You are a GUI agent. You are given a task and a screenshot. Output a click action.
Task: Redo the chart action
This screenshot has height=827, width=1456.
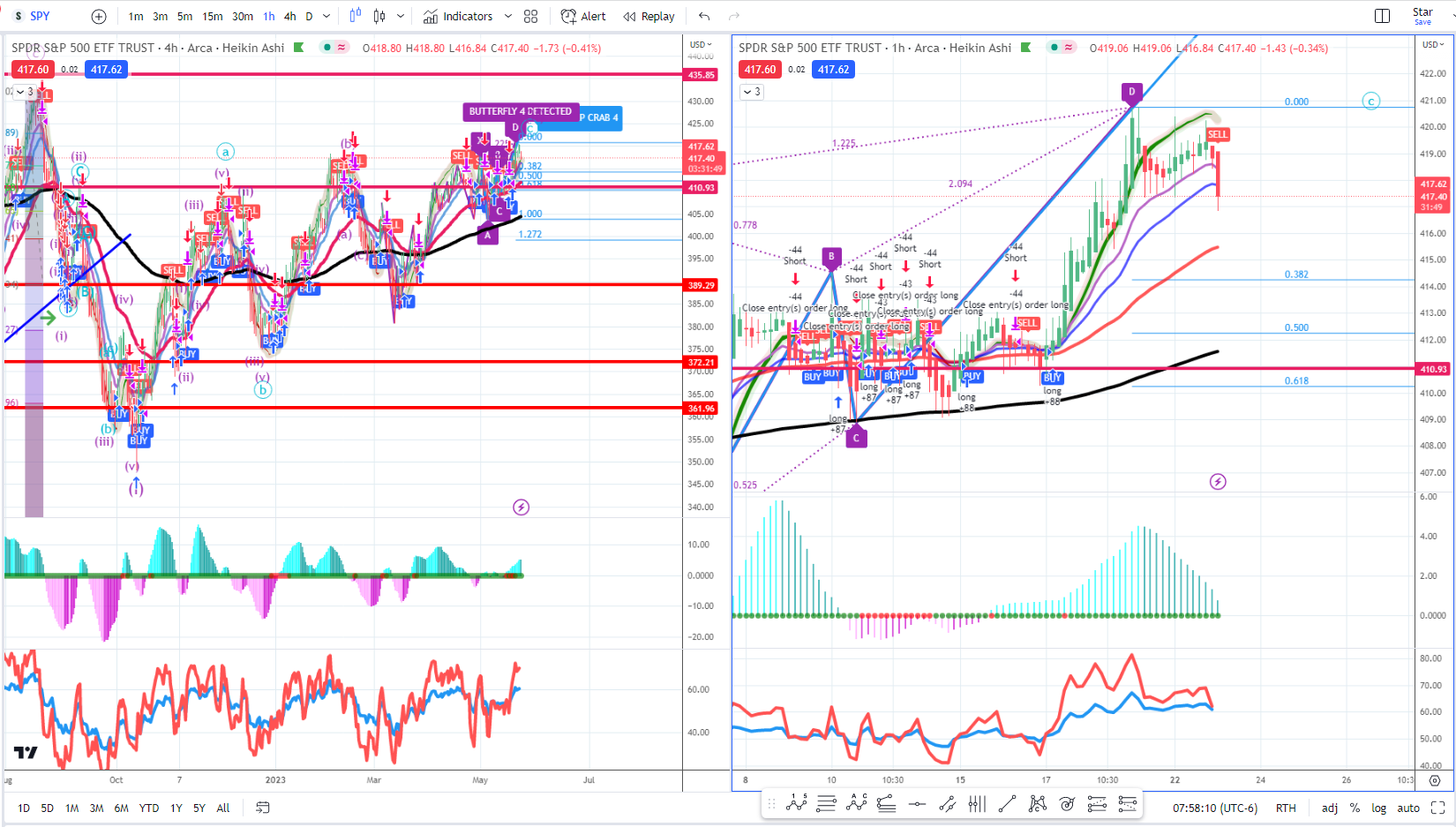click(734, 16)
